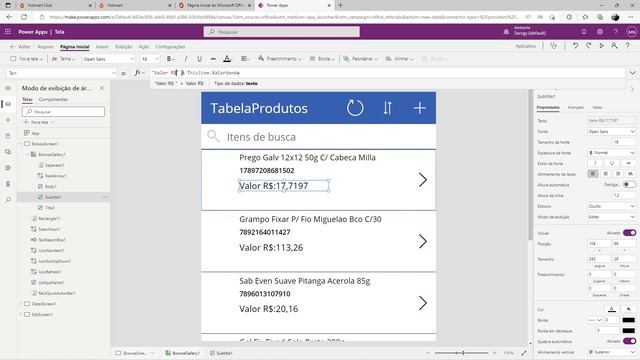Click the zoom slider at the canvas bottom
The image size is (640, 360).
(462, 353)
